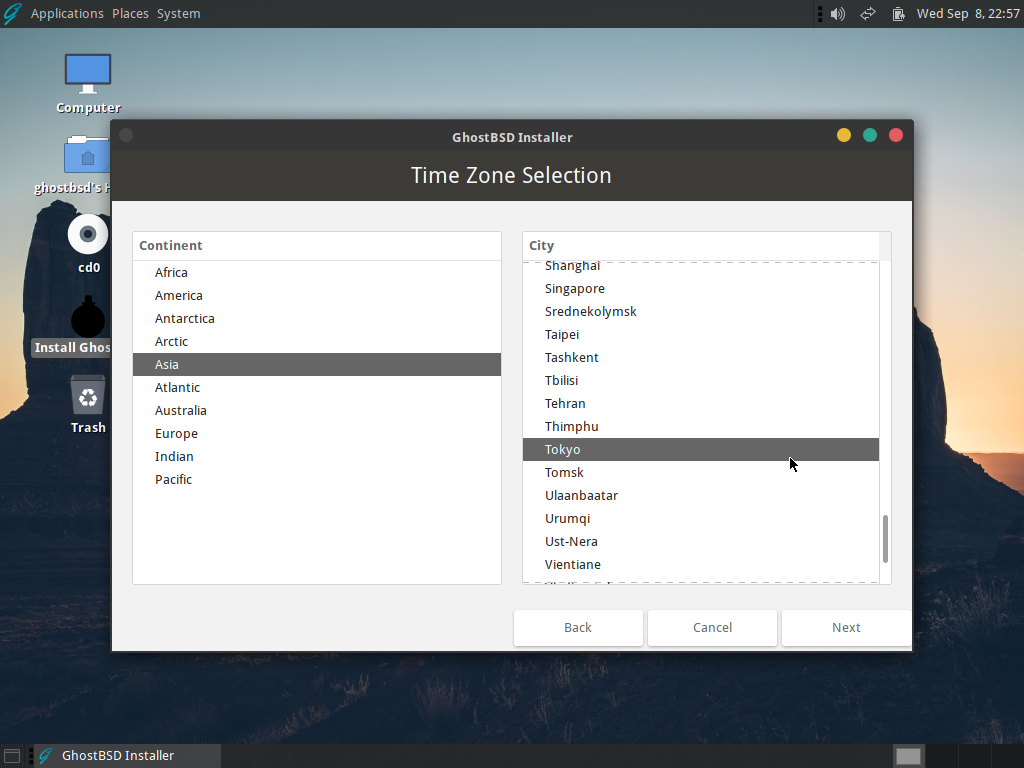
Task: Choose Taipei in City list
Action: coord(701,334)
